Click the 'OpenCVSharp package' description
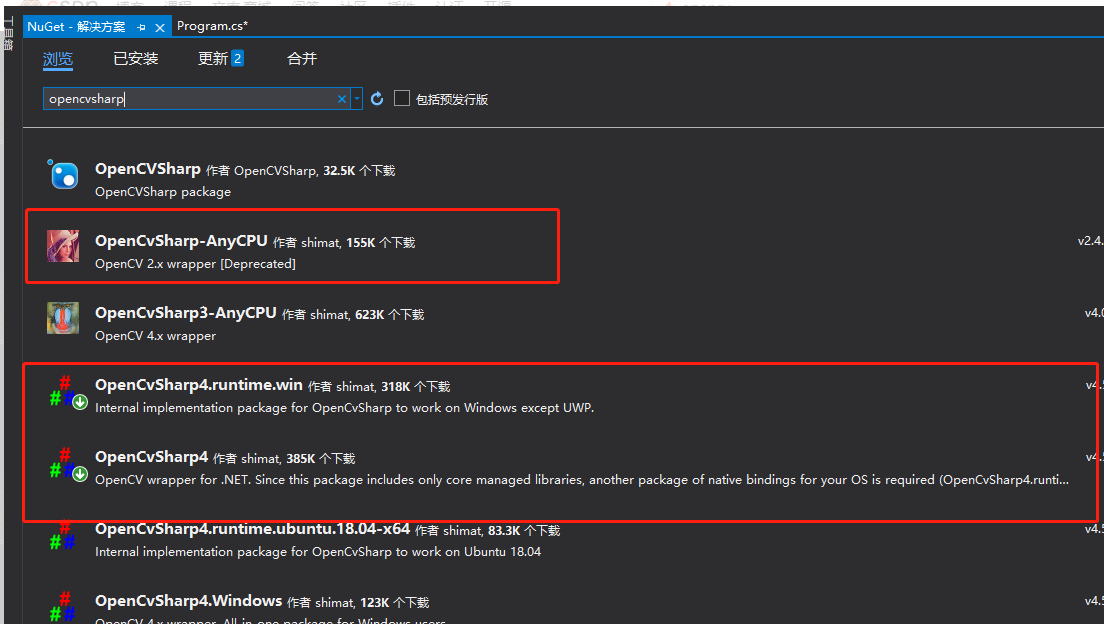 [163, 192]
